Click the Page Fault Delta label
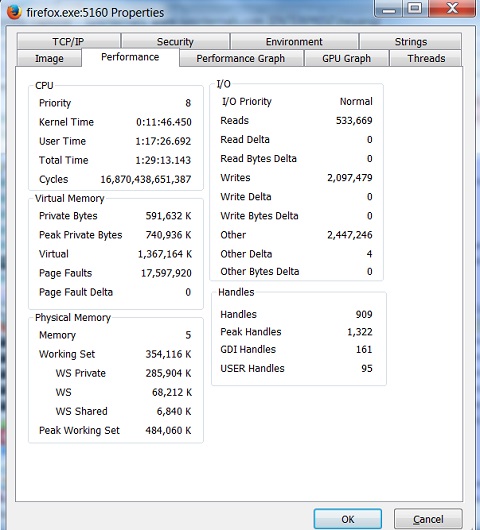This screenshot has height=530, width=480. click(76, 292)
